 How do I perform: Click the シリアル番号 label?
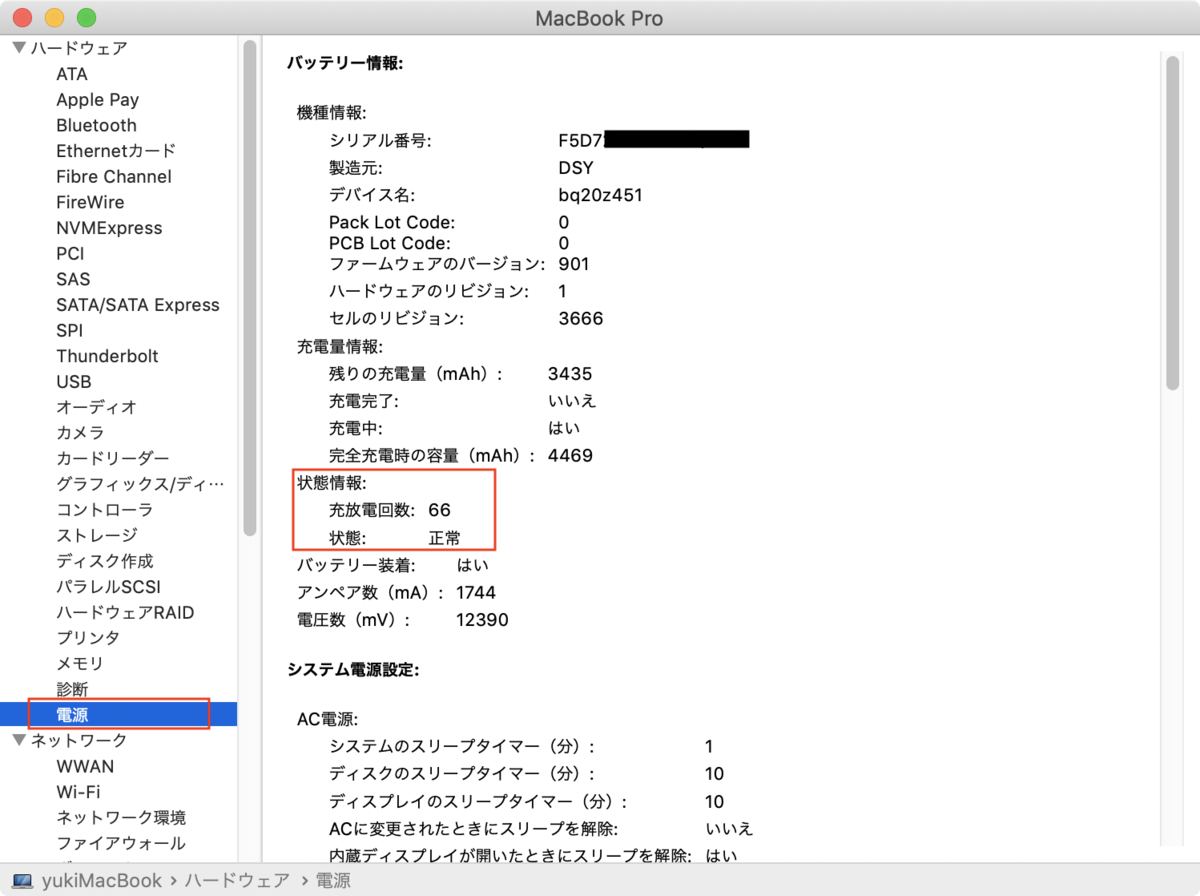click(380, 140)
